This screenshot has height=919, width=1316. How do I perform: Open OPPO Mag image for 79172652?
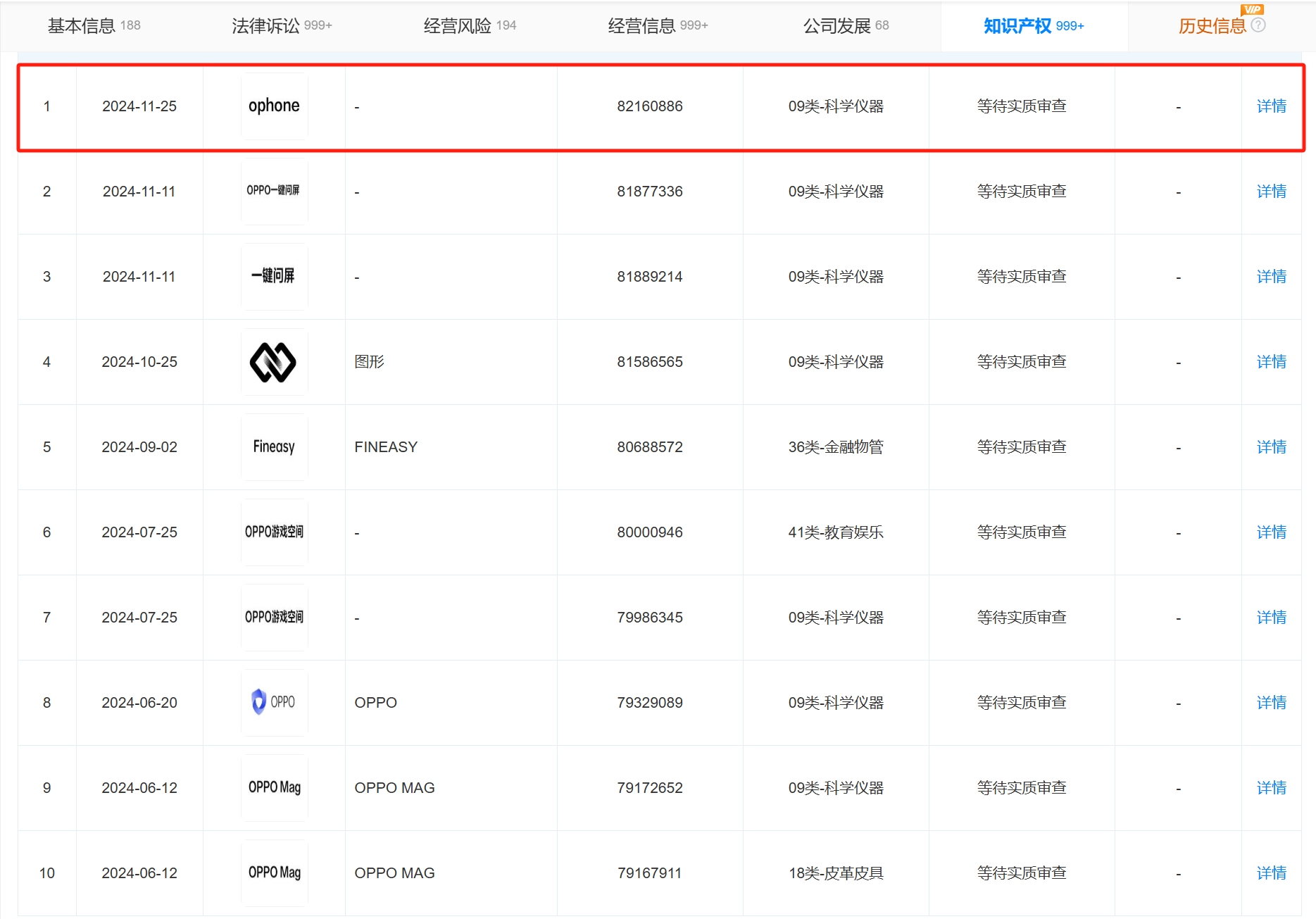click(x=274, y=788)
